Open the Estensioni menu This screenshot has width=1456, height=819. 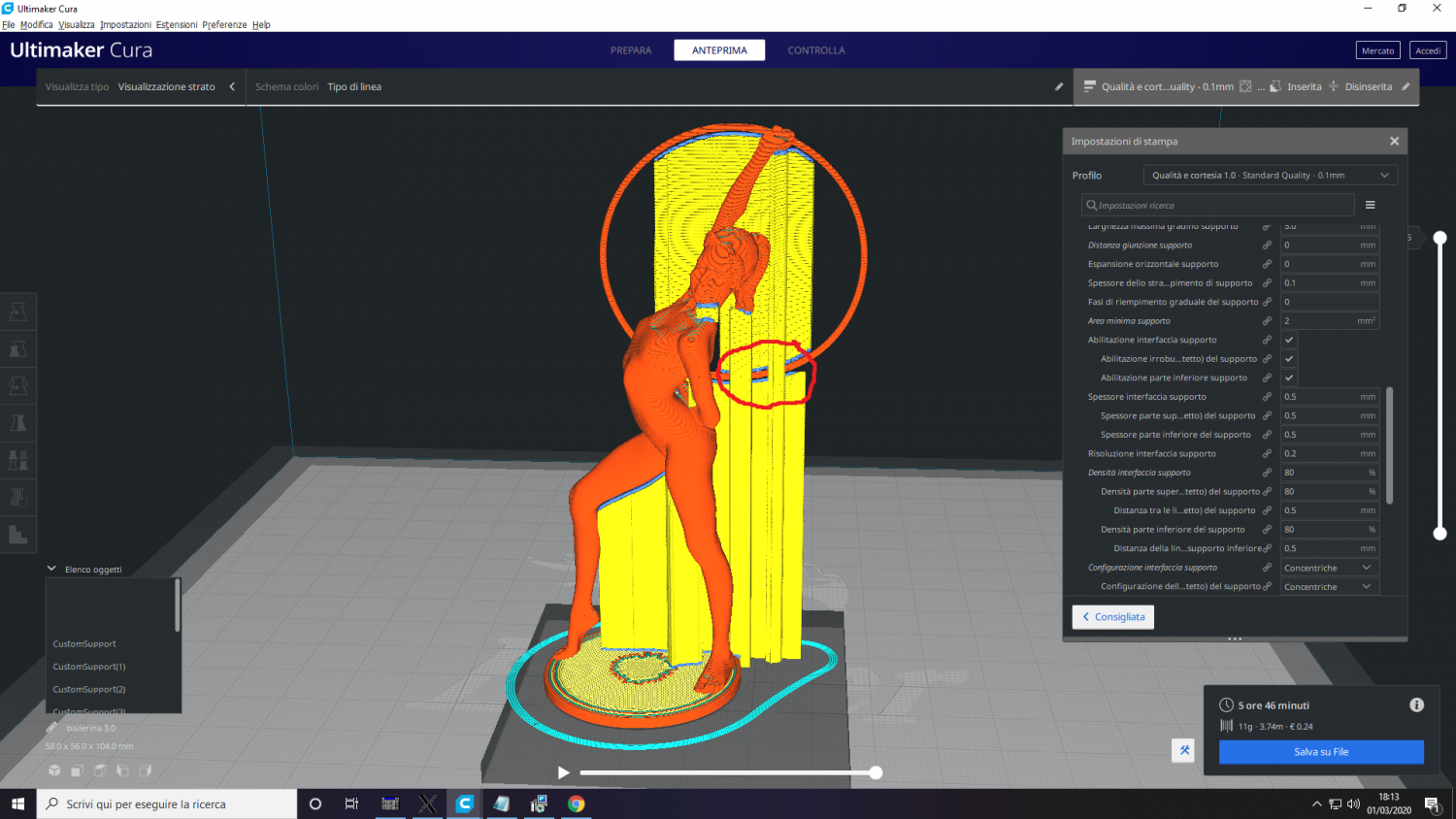tap(177, 24)
